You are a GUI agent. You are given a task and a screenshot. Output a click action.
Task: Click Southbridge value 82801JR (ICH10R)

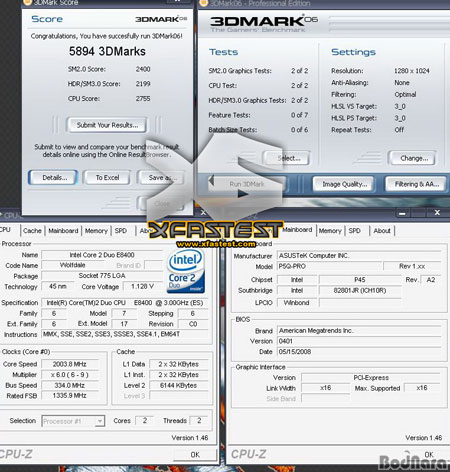(x=360, y=291)
